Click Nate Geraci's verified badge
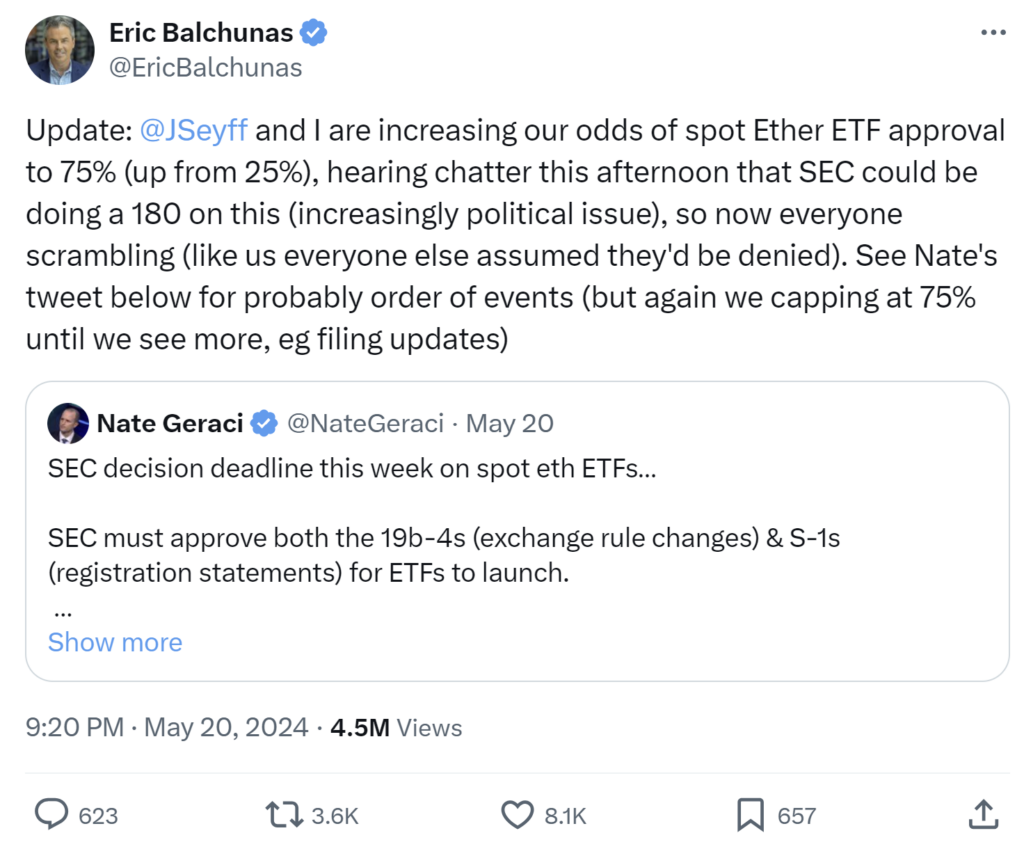The width and height of the screenshot is (1024, 849). (x=262, y=423)
